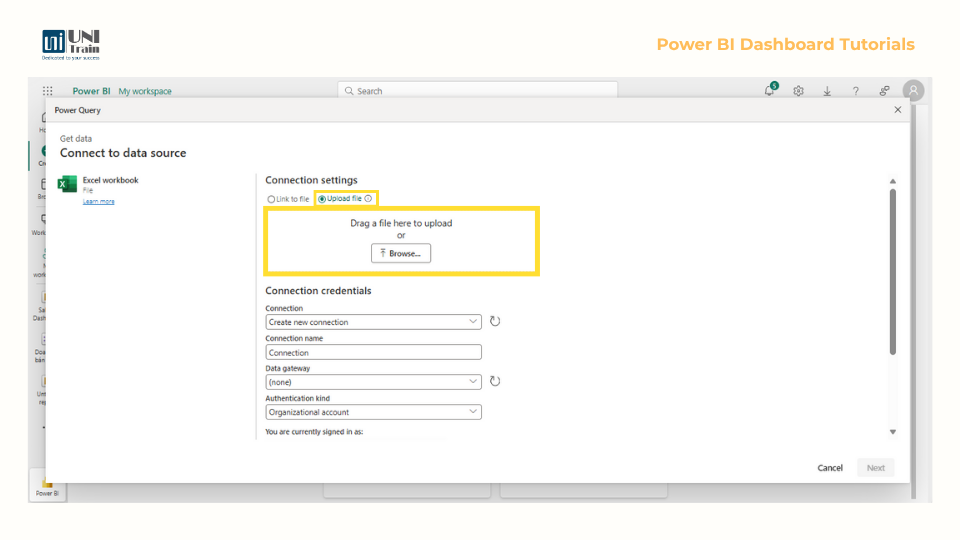Click the Browse... button
The height and width of the screenshot is (540, 960).
(401, 253)
